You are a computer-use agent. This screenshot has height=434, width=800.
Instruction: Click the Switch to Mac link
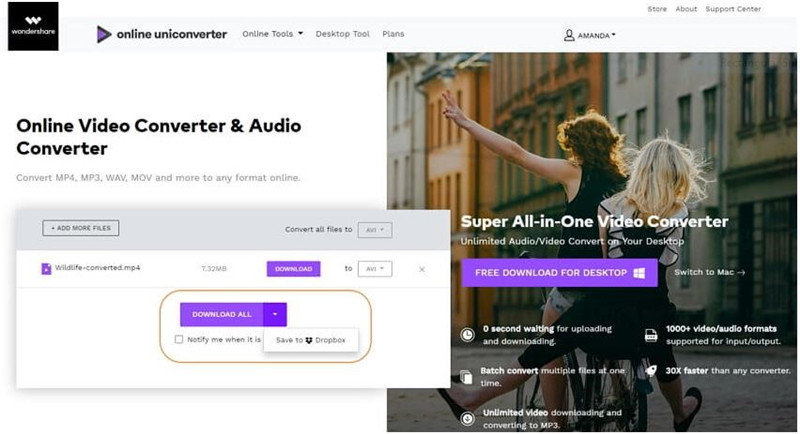pos(710,272)
